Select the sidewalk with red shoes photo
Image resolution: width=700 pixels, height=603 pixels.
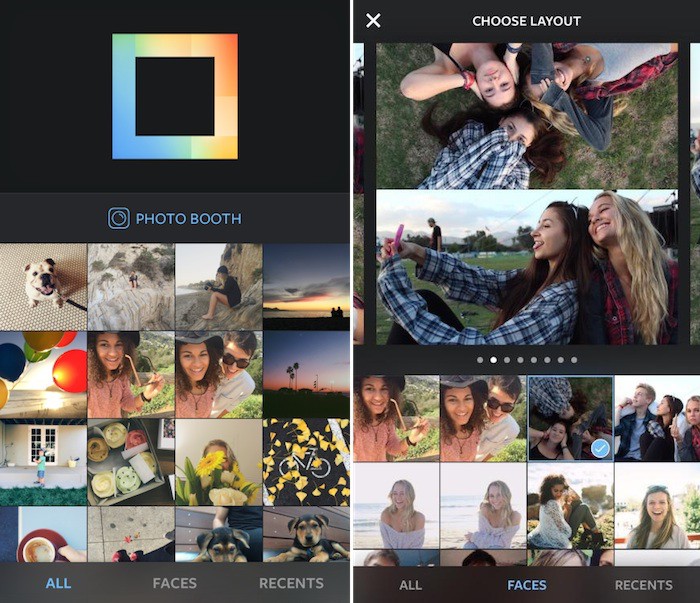click(x=131, y=534)
